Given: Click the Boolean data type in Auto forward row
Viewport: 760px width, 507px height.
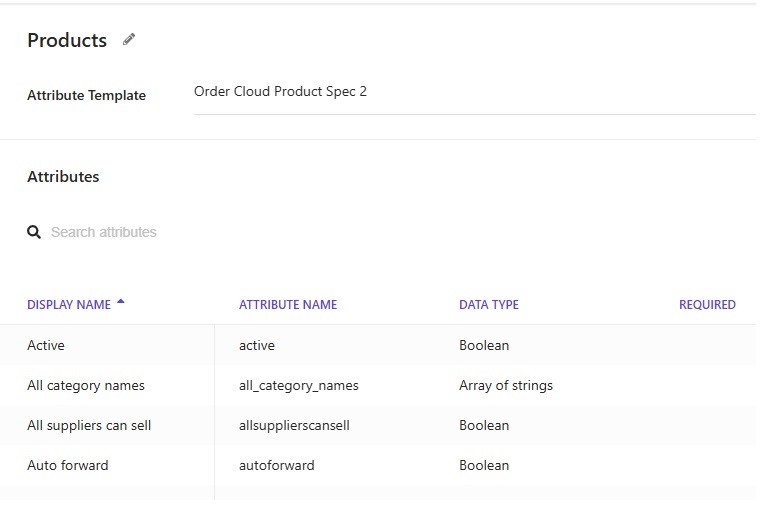Looking at the screenshot, I should click(484, 465).
